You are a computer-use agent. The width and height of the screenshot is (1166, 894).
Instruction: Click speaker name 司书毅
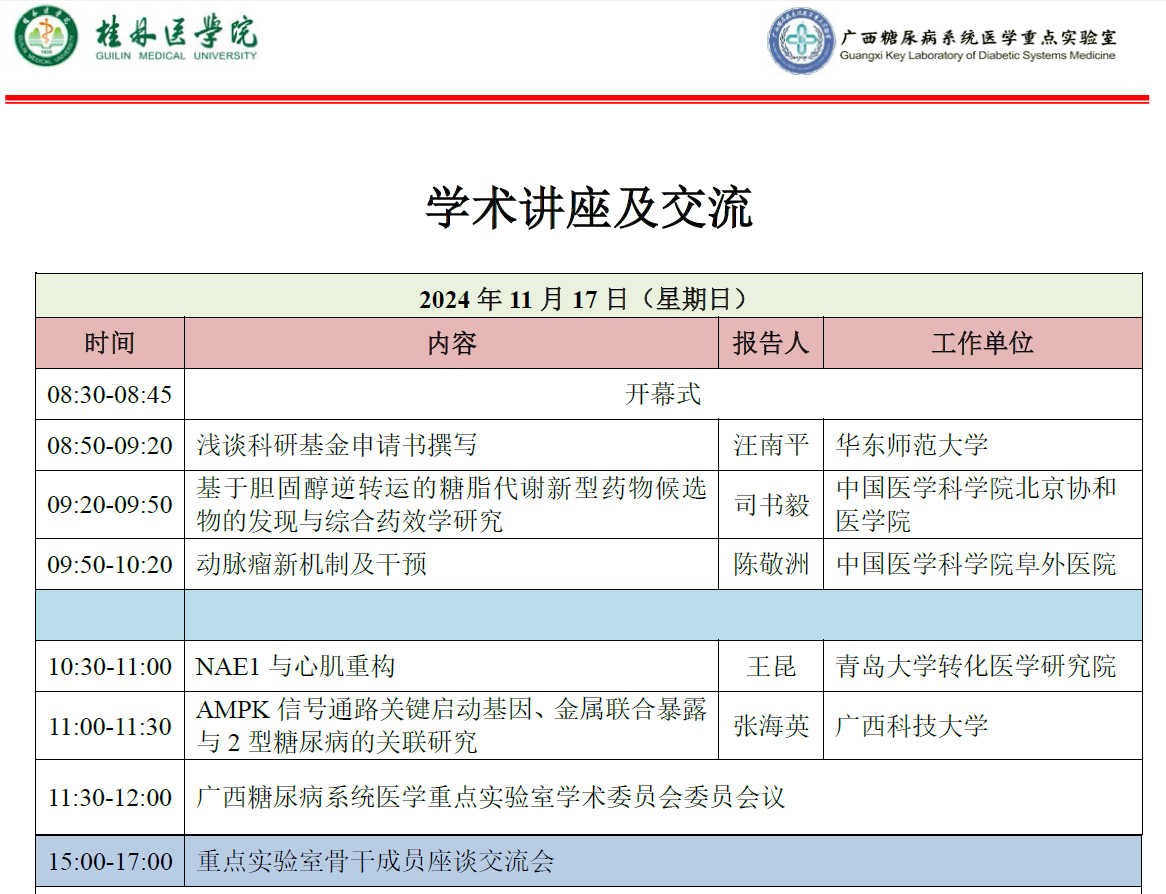[771, 505]
